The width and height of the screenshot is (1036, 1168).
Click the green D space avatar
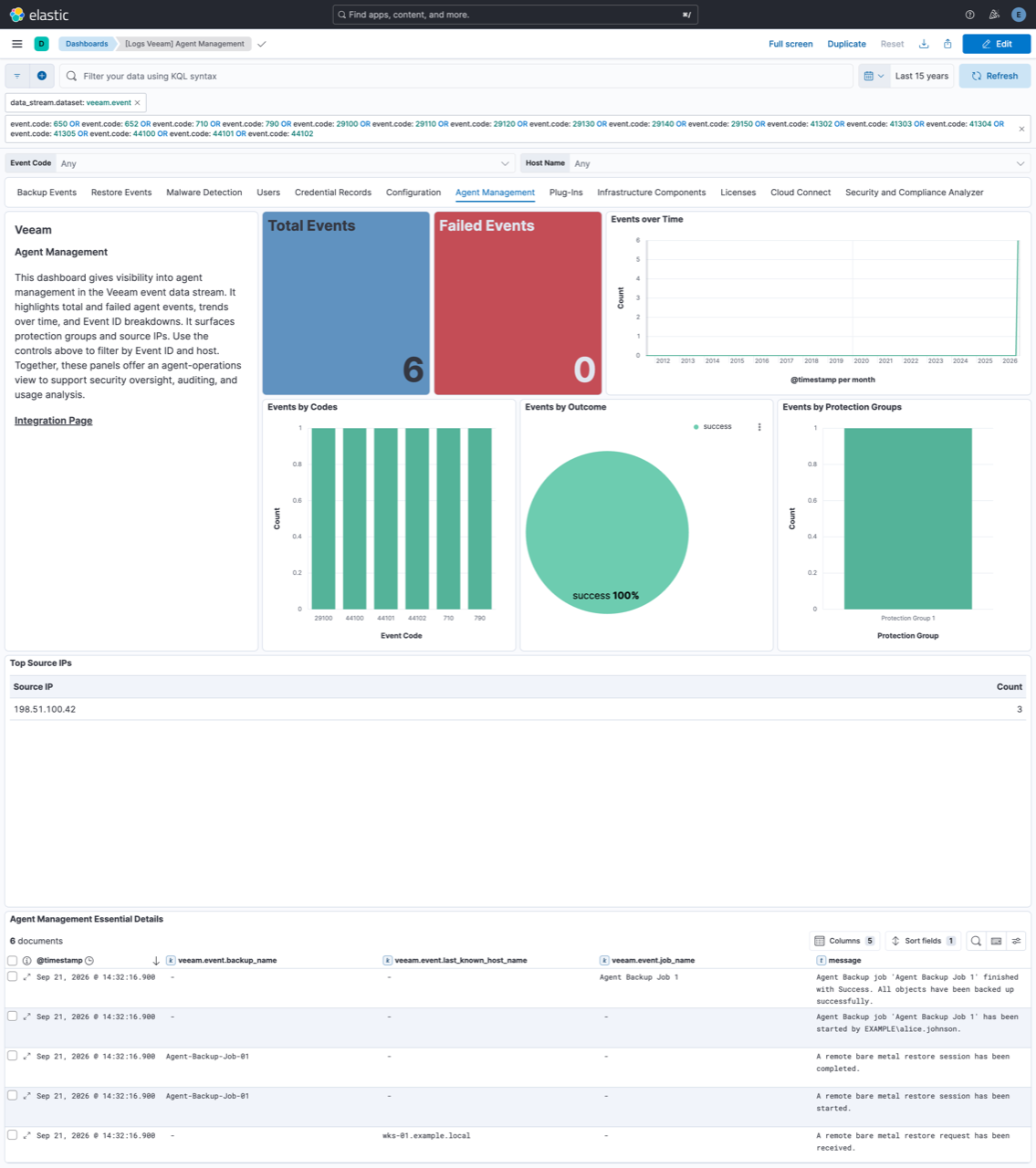41,44
